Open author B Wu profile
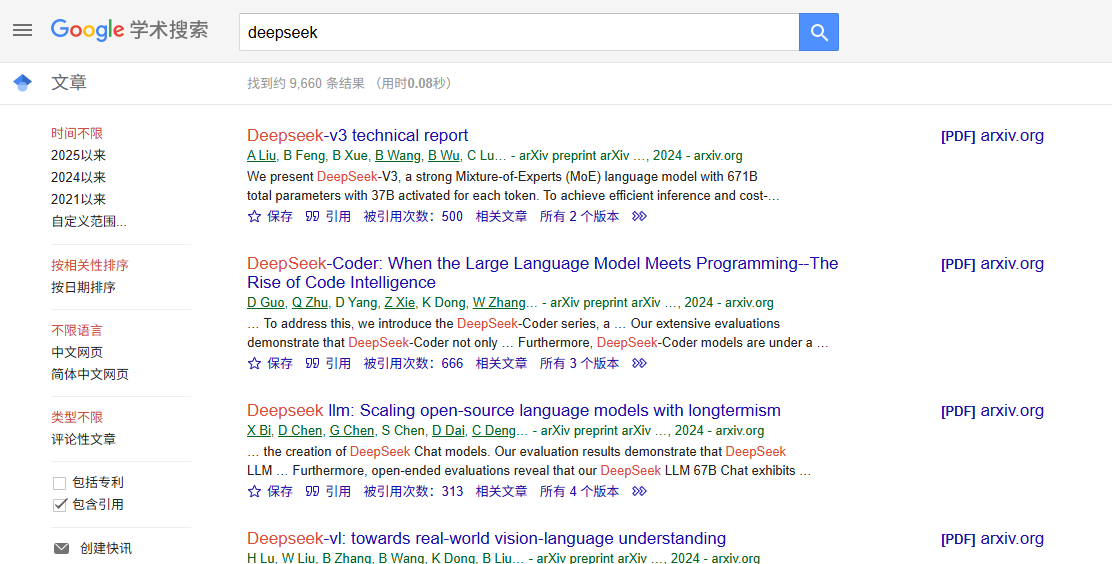Screen dimensions: 1112x564 pyautogui.click(x=444, y=155)
